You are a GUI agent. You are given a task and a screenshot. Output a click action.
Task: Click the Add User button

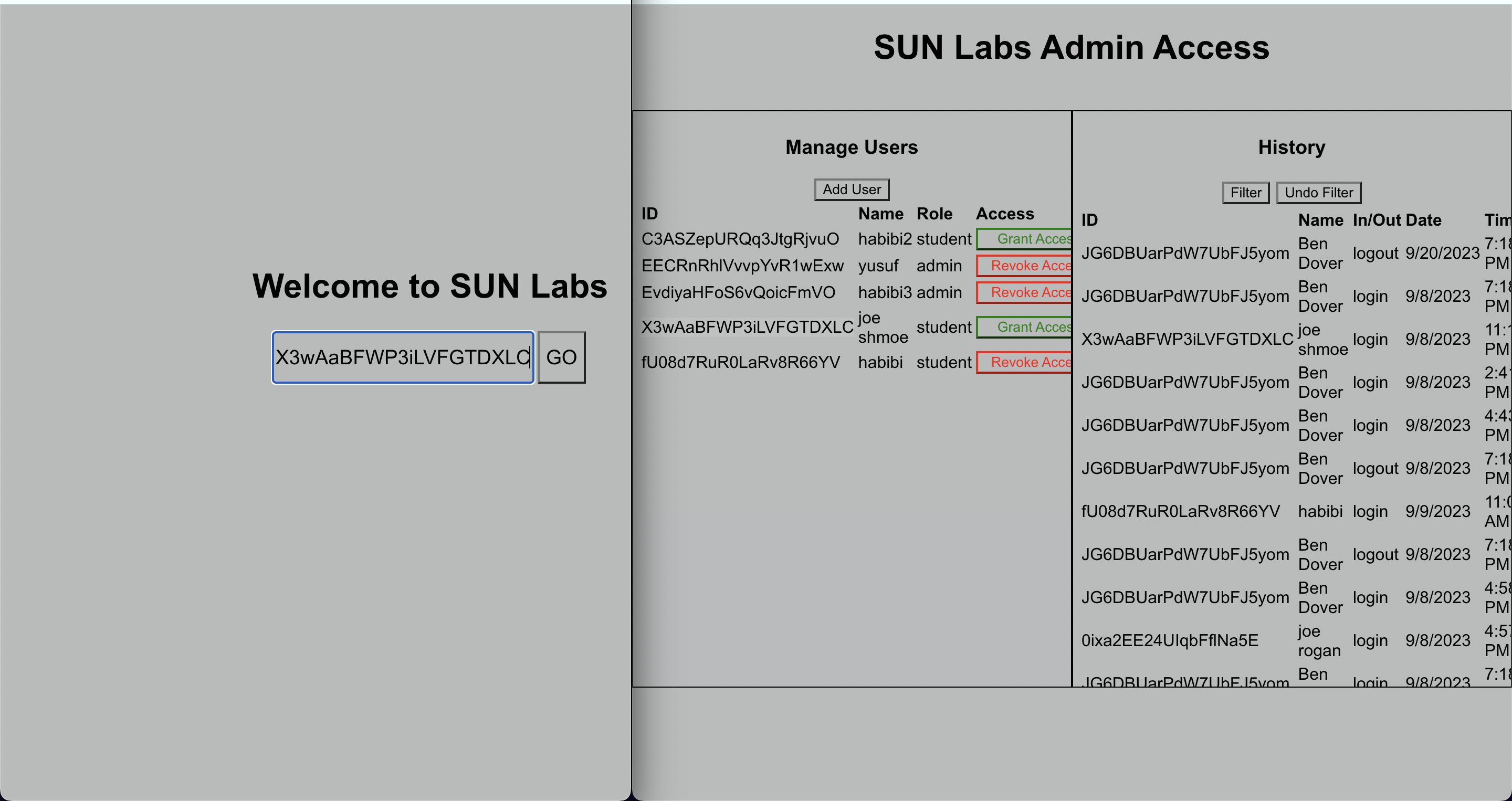[x=851, y=189]
